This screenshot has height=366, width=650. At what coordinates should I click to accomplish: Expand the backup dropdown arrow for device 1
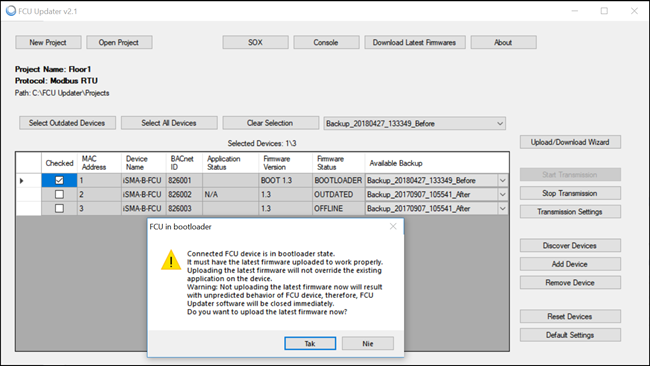(x=502, y=181)
